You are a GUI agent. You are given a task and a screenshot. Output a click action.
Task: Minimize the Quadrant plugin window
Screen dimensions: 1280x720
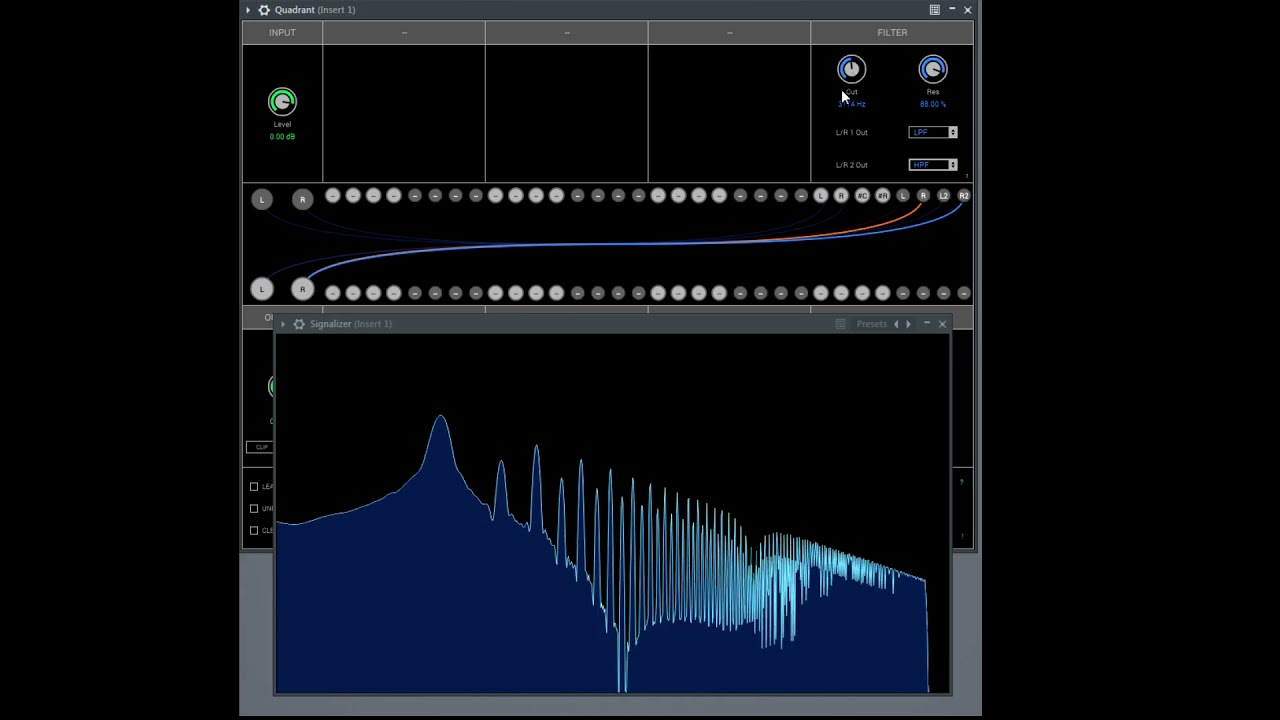[952, 10]
